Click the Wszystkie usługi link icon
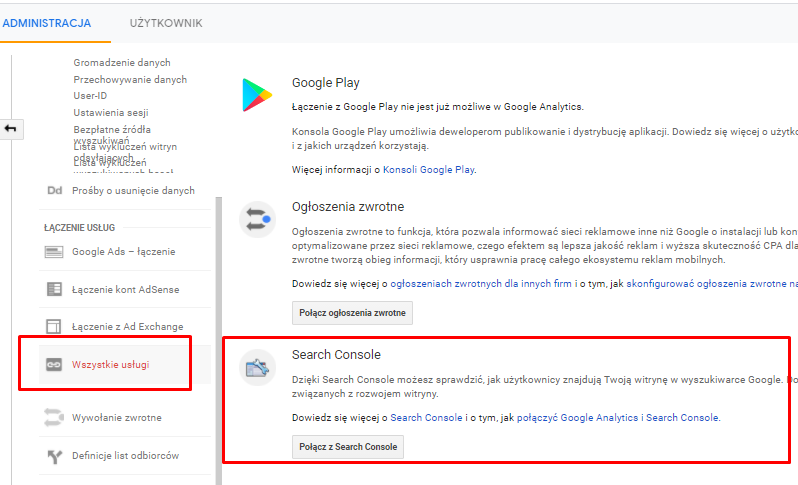798x485 pixels. click(x=54, y=365)
